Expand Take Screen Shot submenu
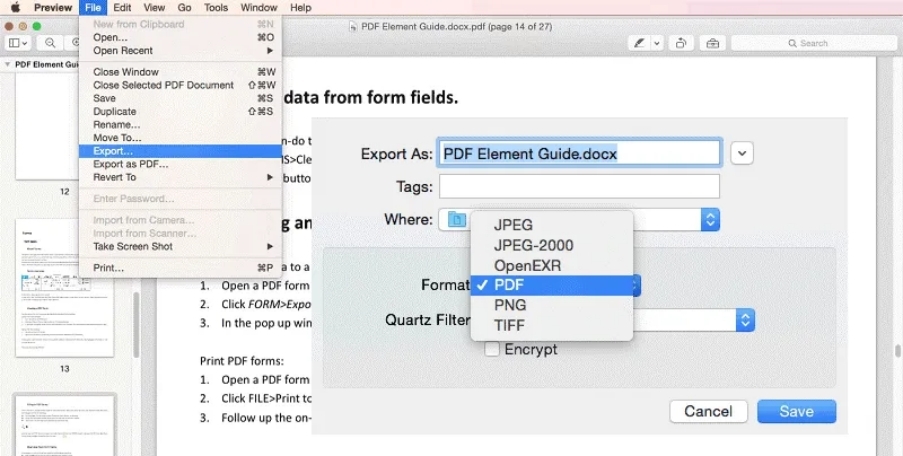This screenshot has width=903, height=456. pyautogui.click(x=180, y=246)
